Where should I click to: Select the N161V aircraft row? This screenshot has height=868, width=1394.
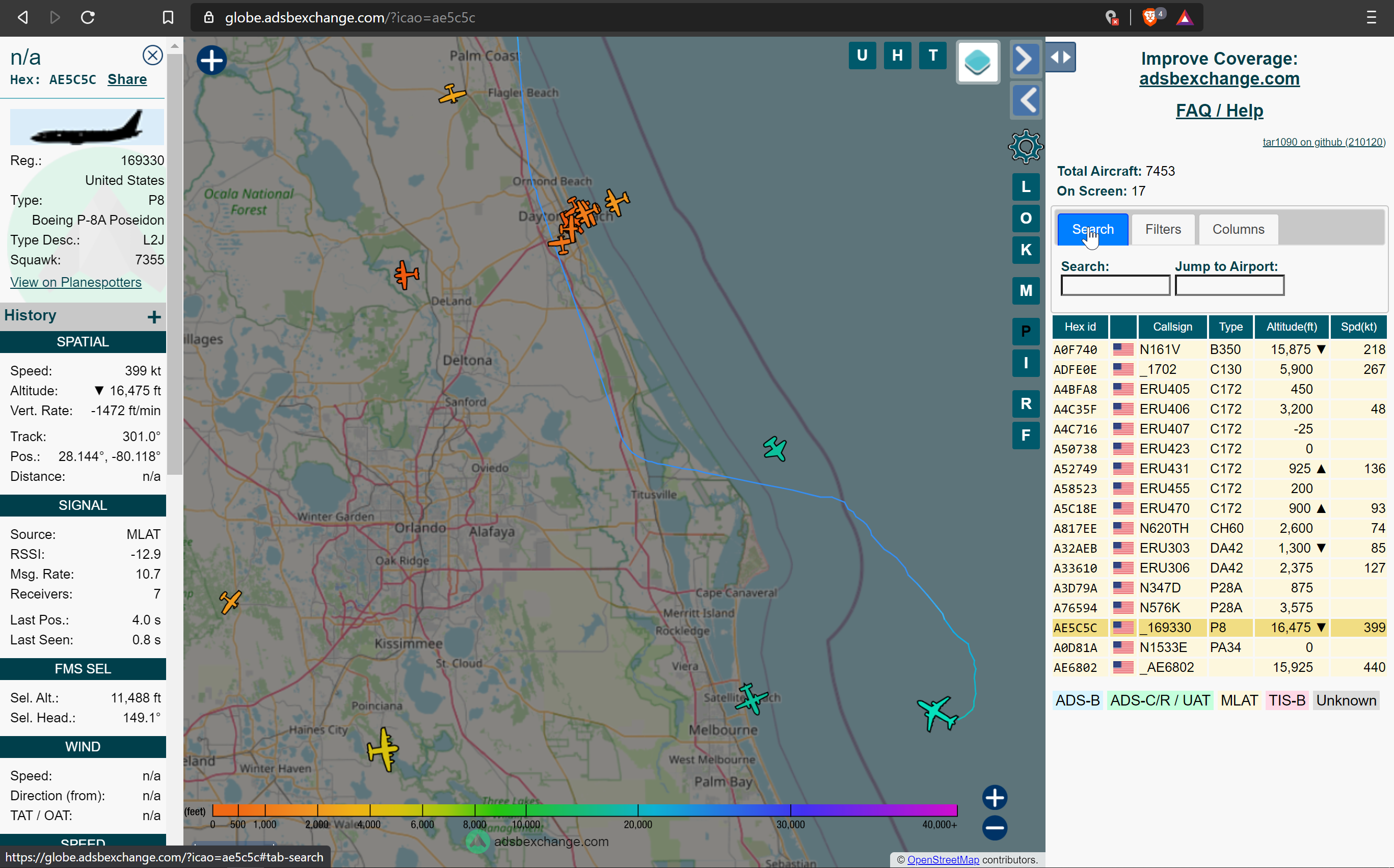[1219, 349]
